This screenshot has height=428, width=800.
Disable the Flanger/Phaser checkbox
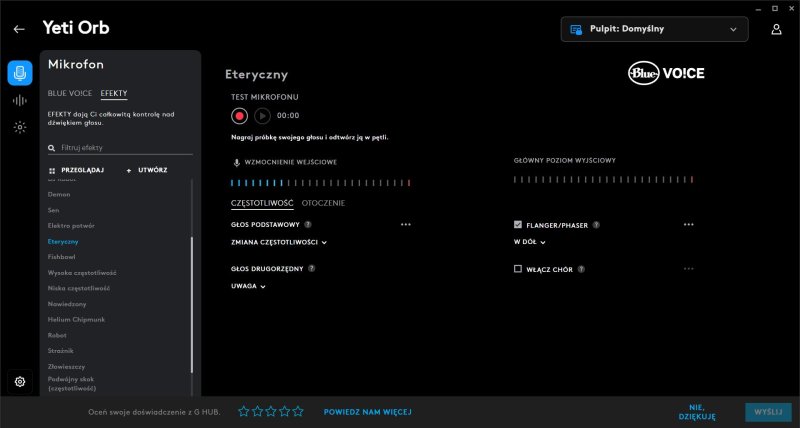pyautogui.click(x=518, y=225)
